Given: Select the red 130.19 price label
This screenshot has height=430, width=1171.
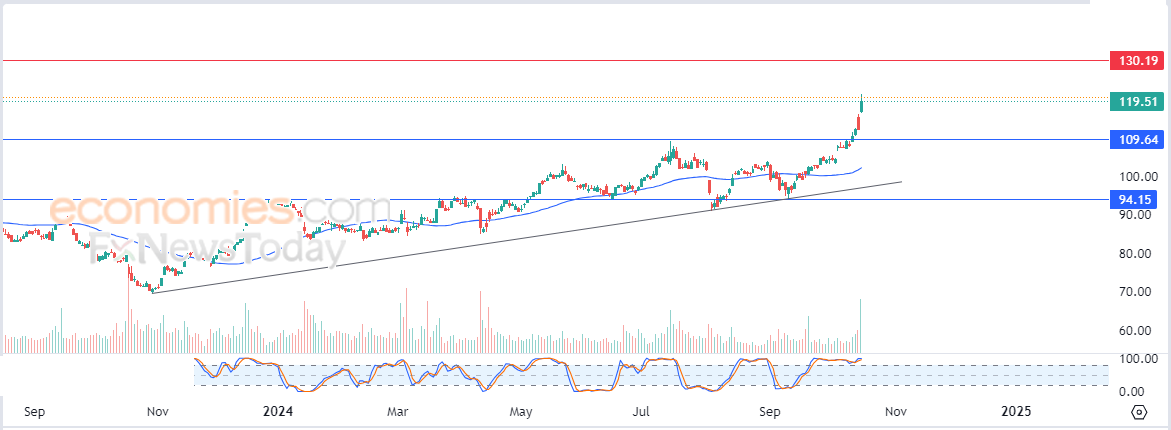Looking at the screenshot, I should coord(1137,60).
